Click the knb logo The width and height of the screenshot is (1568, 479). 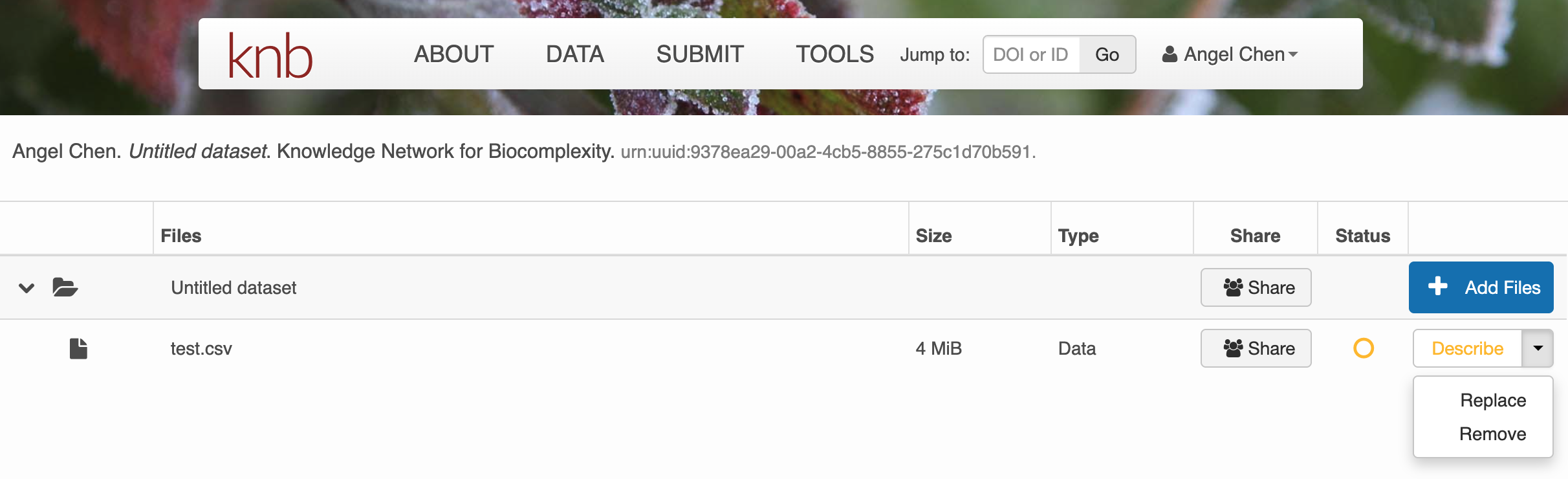click(x=270, y=56)
